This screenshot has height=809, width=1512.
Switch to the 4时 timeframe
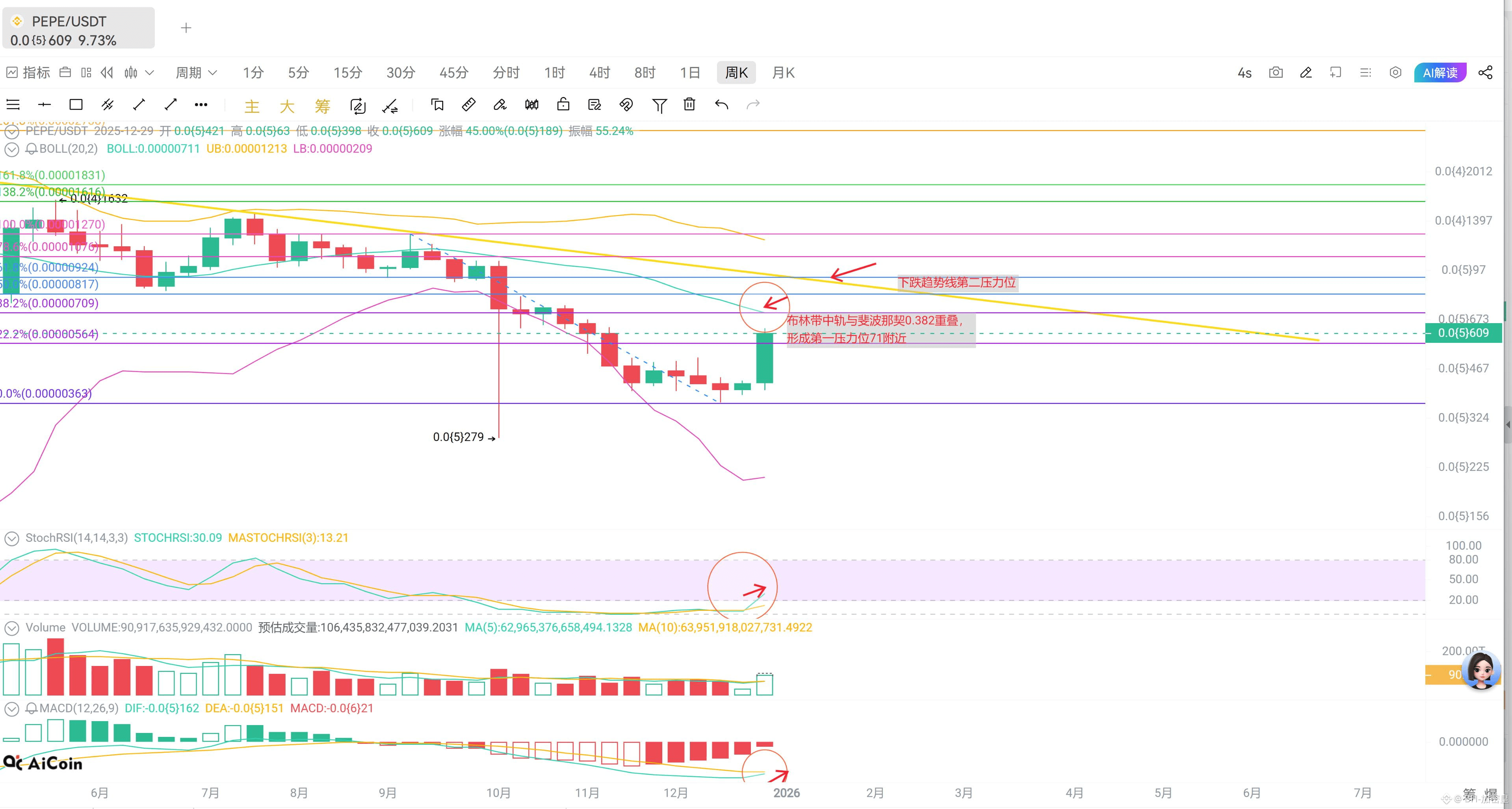coord(599,73)
